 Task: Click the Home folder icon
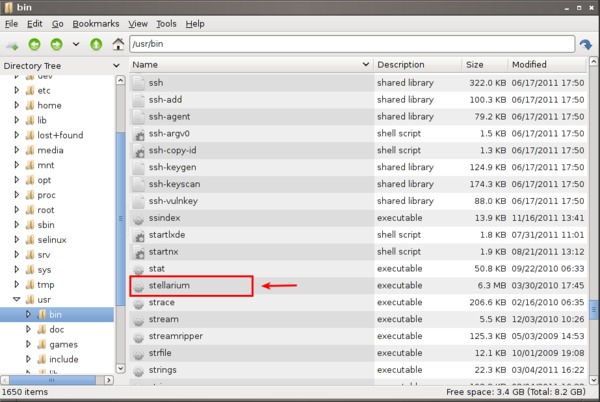point(118,44)
